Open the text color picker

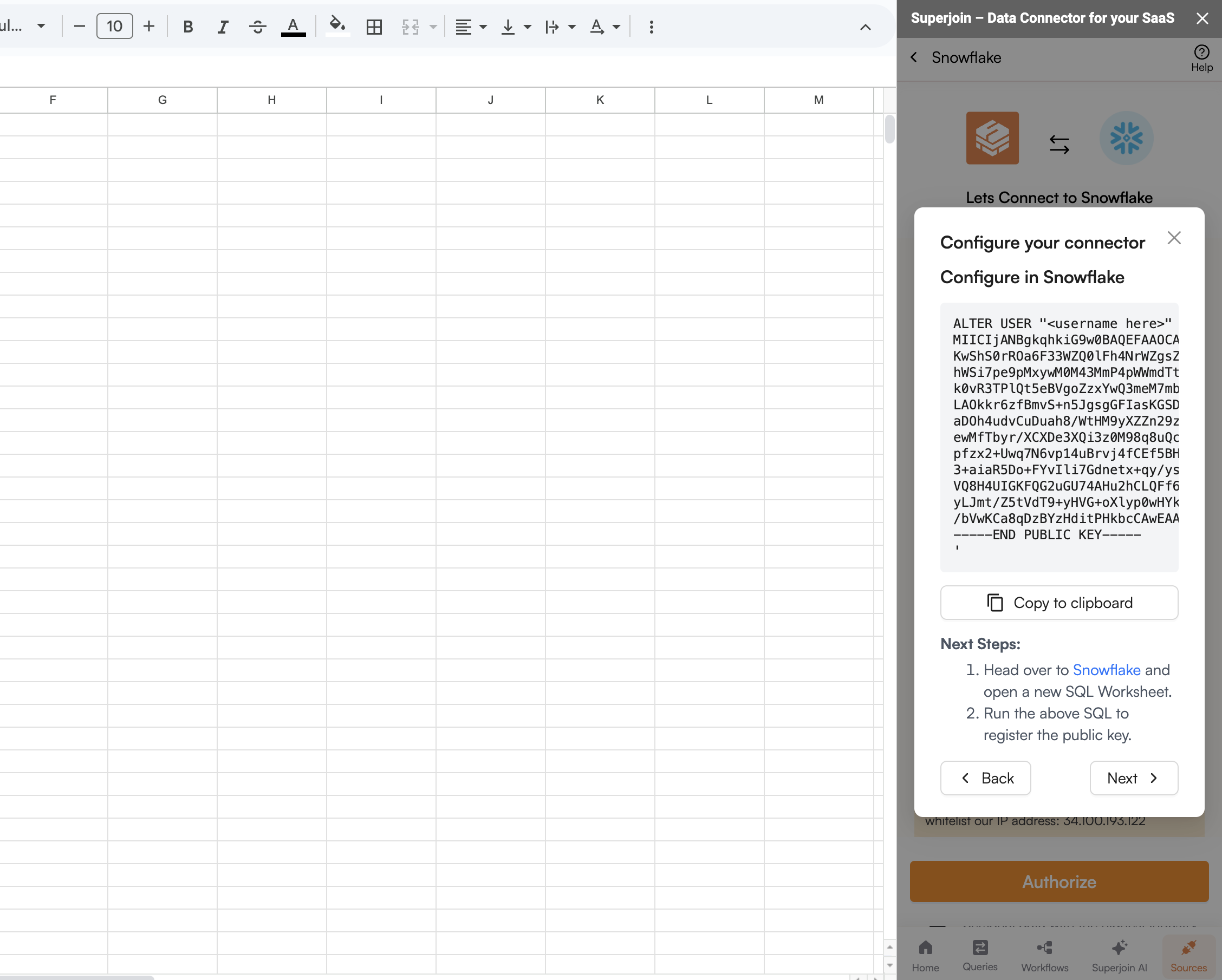coord(293,27)
